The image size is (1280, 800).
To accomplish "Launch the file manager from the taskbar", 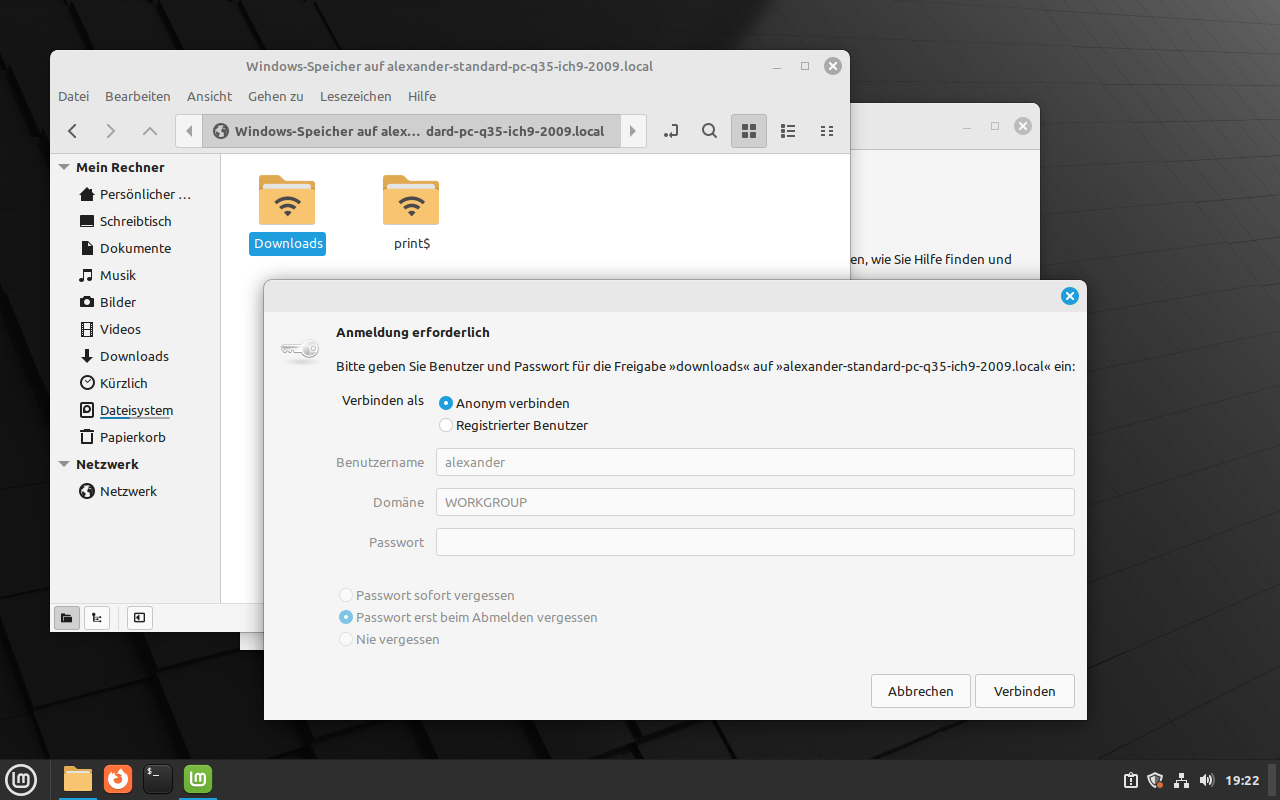I will 78,779.
